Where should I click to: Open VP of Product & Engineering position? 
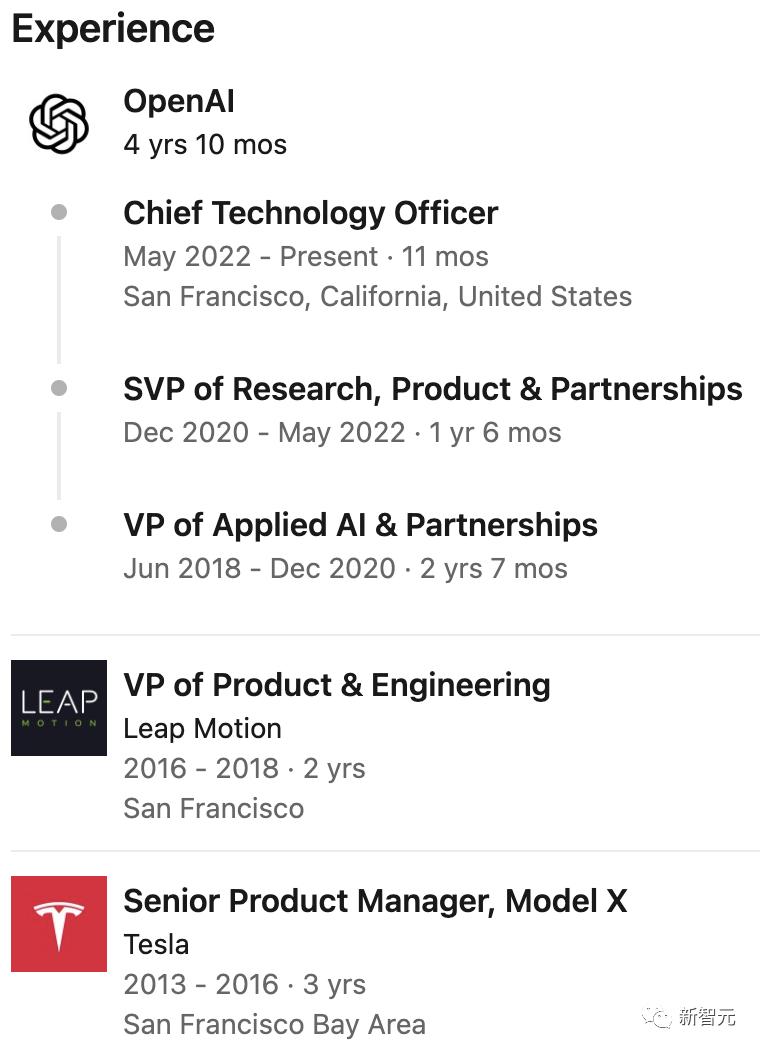click(x=336, y=685)
